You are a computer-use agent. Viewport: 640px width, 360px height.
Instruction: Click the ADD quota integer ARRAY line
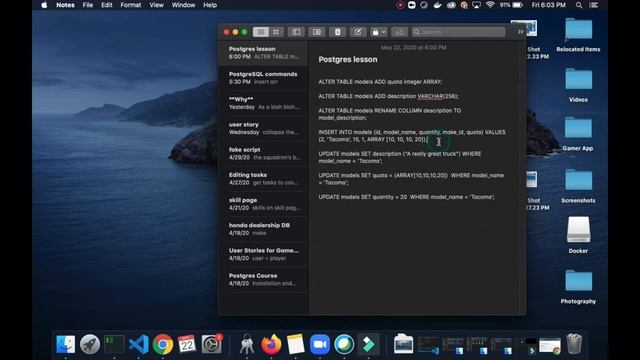(380, 82)
